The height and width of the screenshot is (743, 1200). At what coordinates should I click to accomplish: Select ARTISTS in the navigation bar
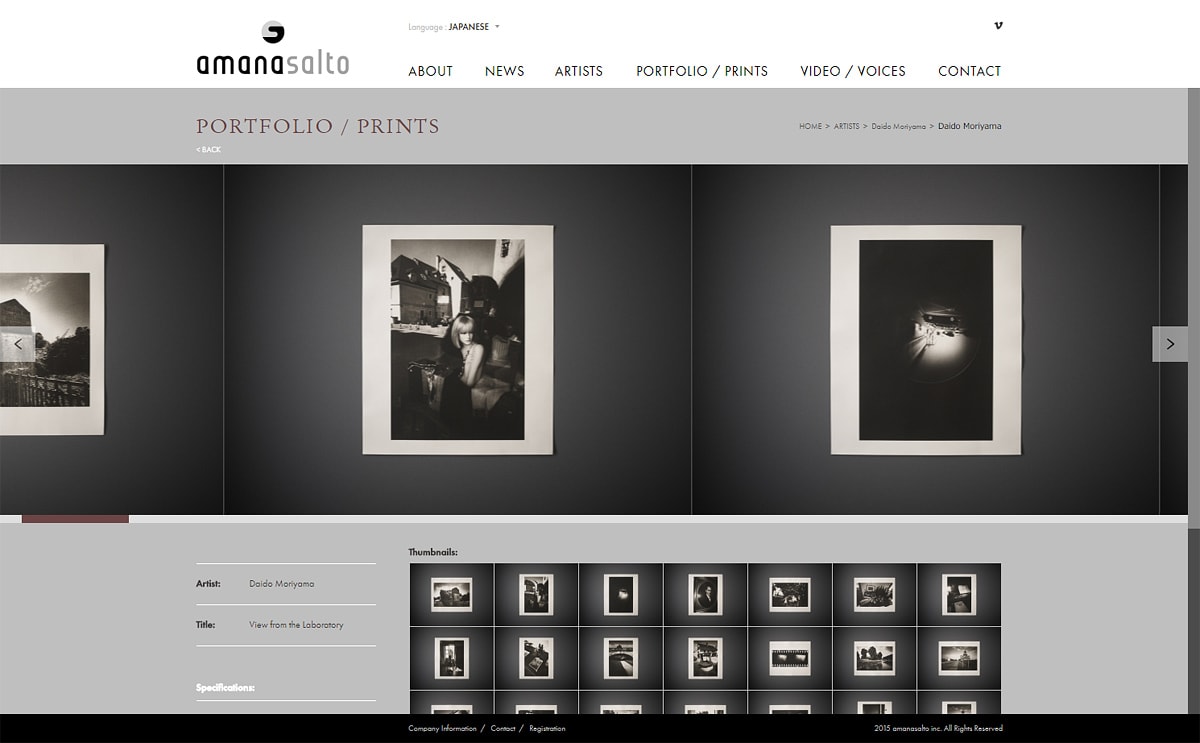(578, 71)
